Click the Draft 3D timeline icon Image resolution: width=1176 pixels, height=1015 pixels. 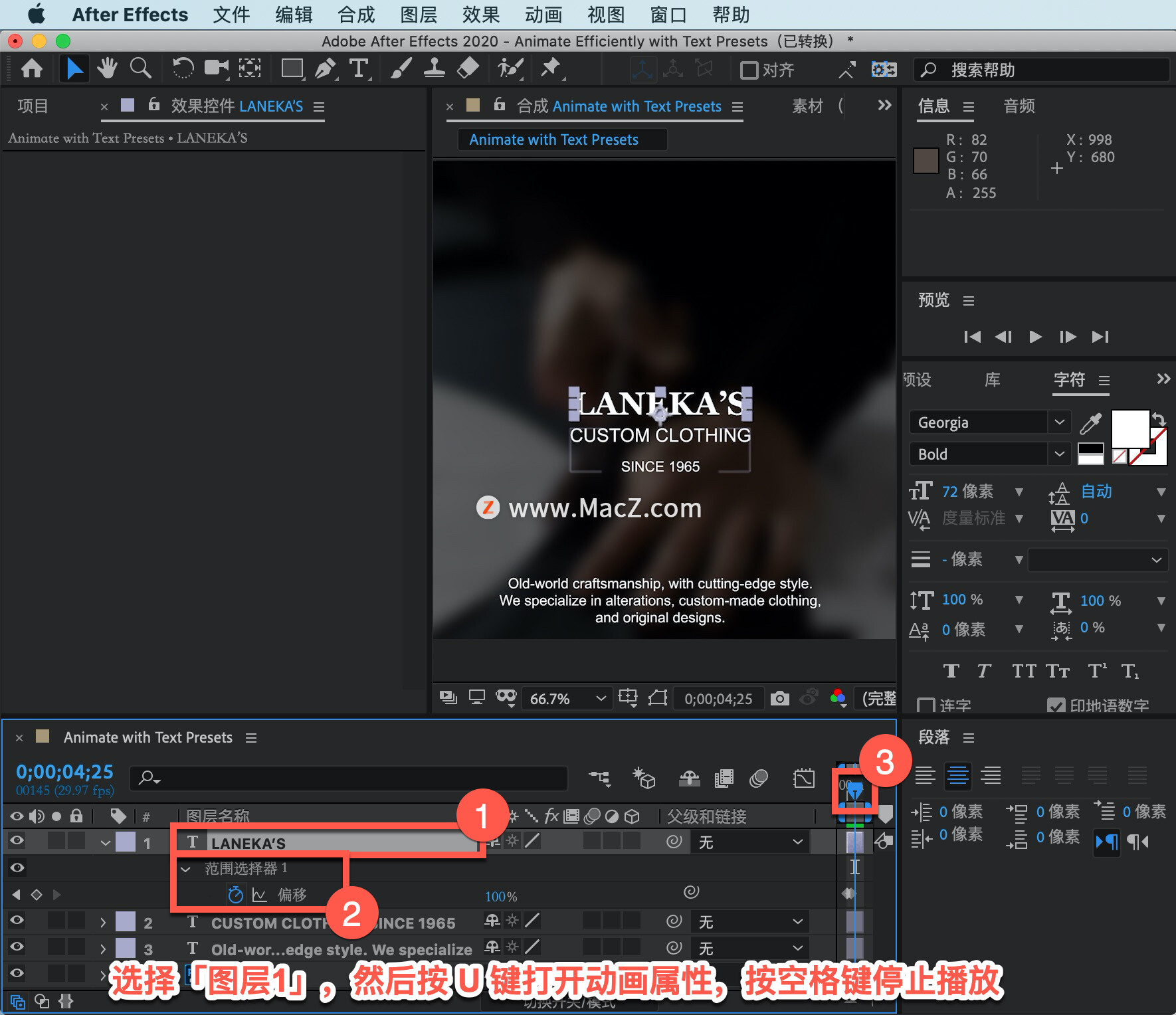pos(644,778)
